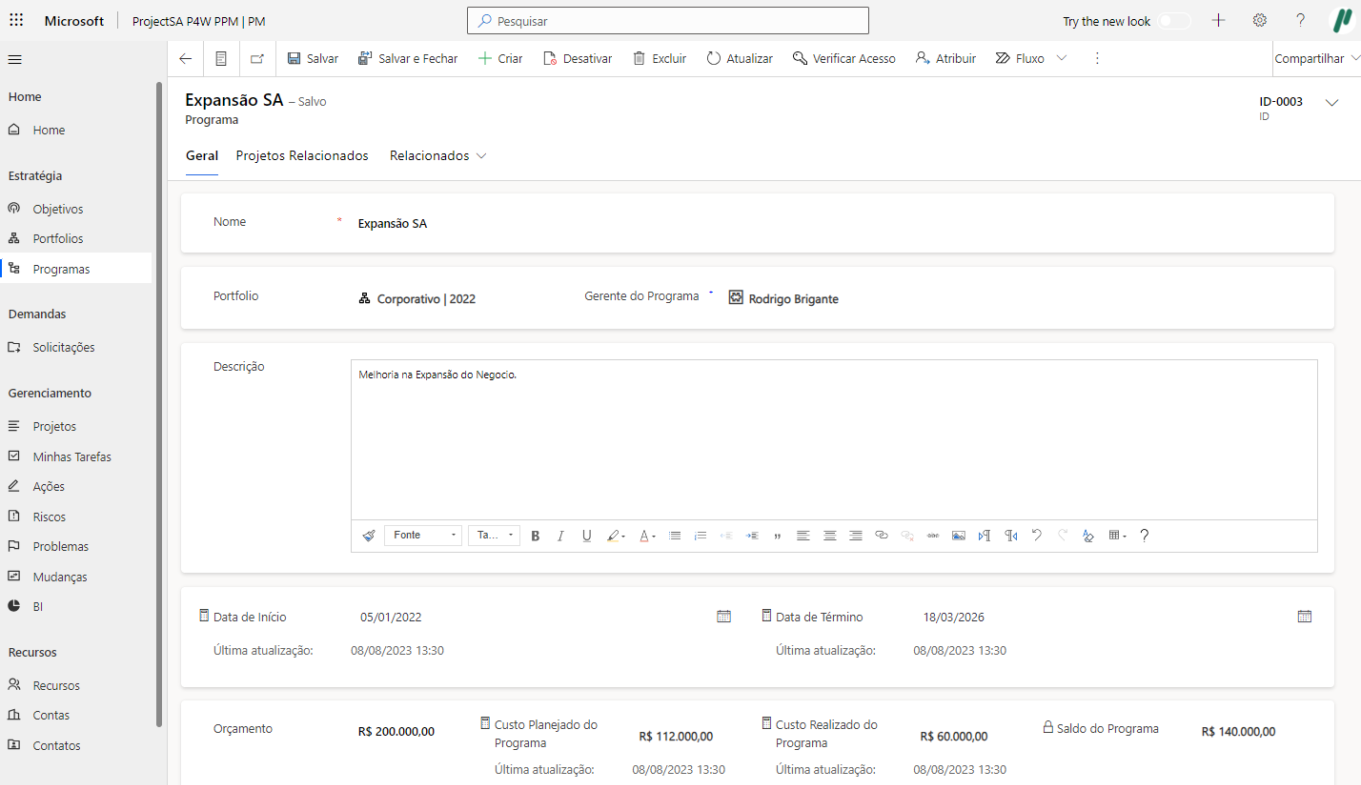Toggle bold formatting
This screenshot has height=785, width=1361.
point(535,536)
